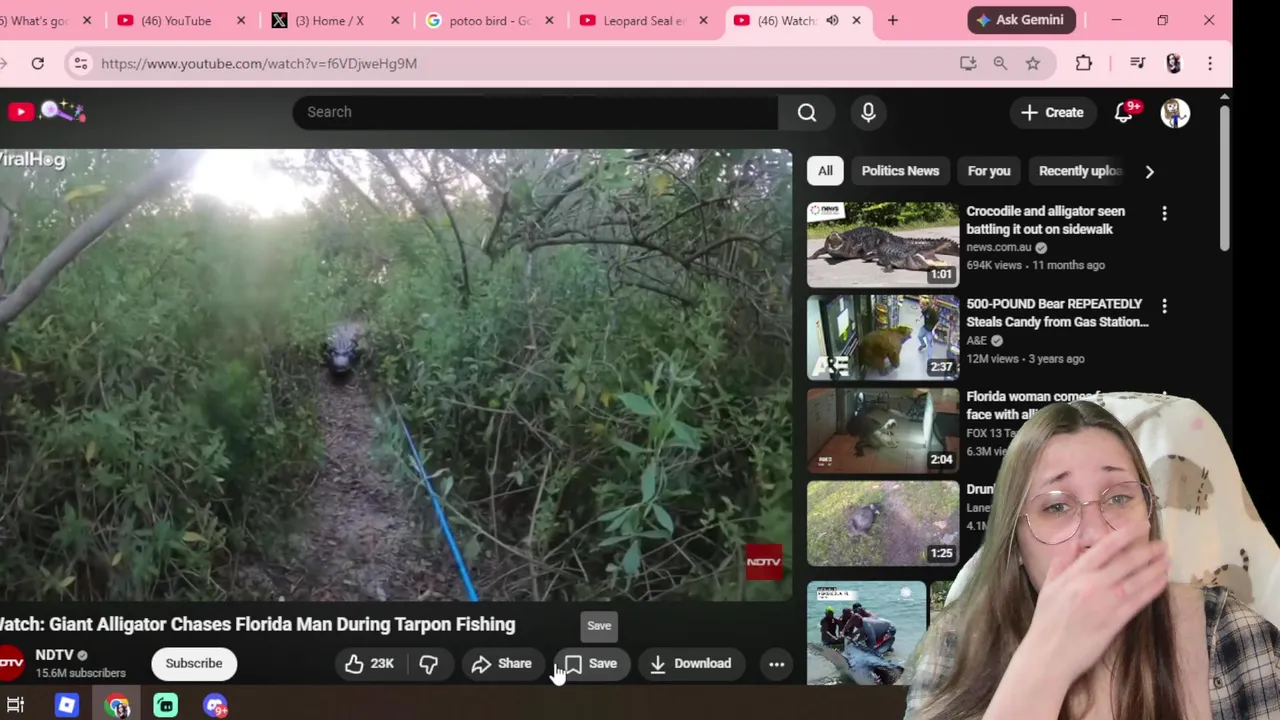Open Crocodile and alligator battling video title
The height and width of the screenshot is (720, 1280).
coord(1045,220)
